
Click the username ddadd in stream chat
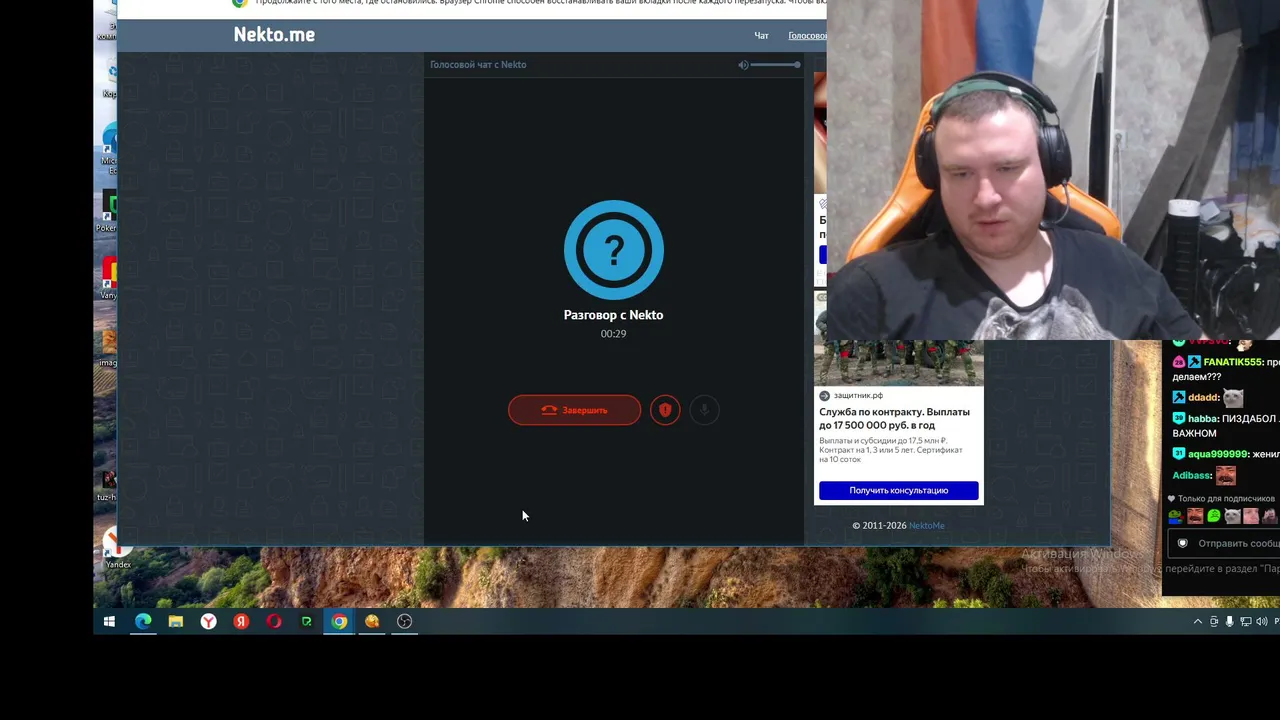pos(1203,398)
